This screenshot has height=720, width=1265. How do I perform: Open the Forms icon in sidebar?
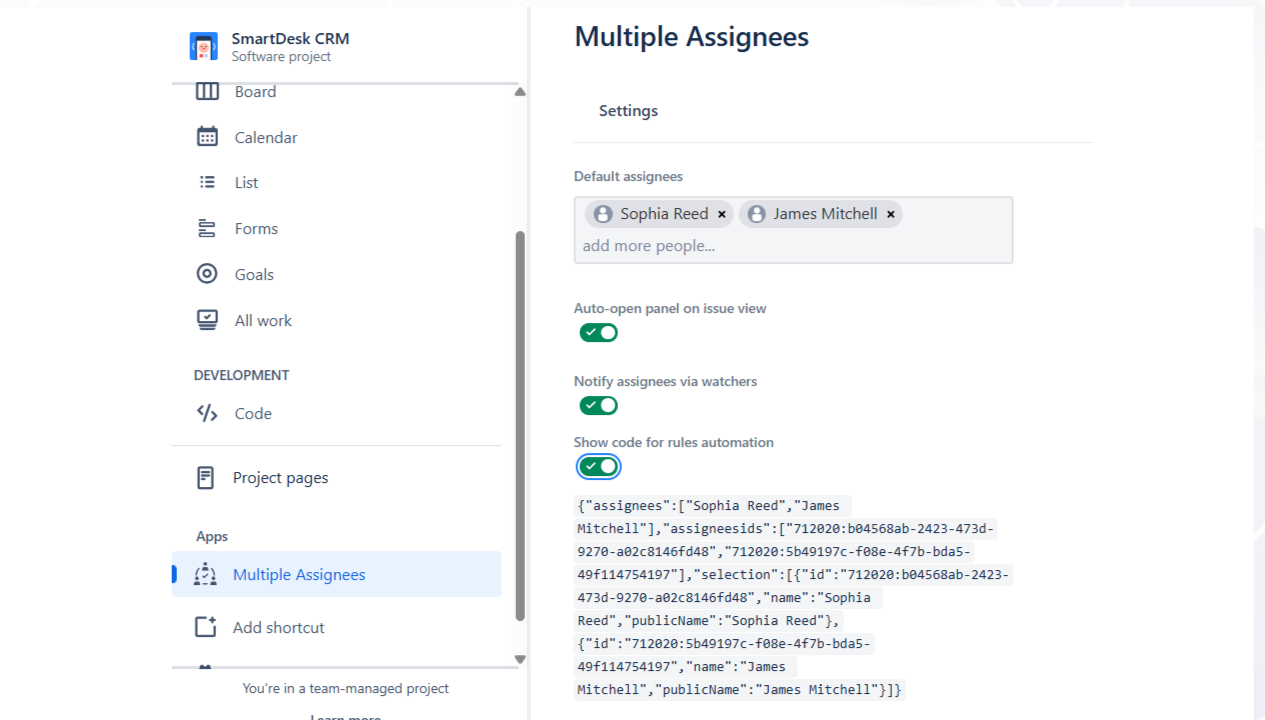(x=207, y=228)
